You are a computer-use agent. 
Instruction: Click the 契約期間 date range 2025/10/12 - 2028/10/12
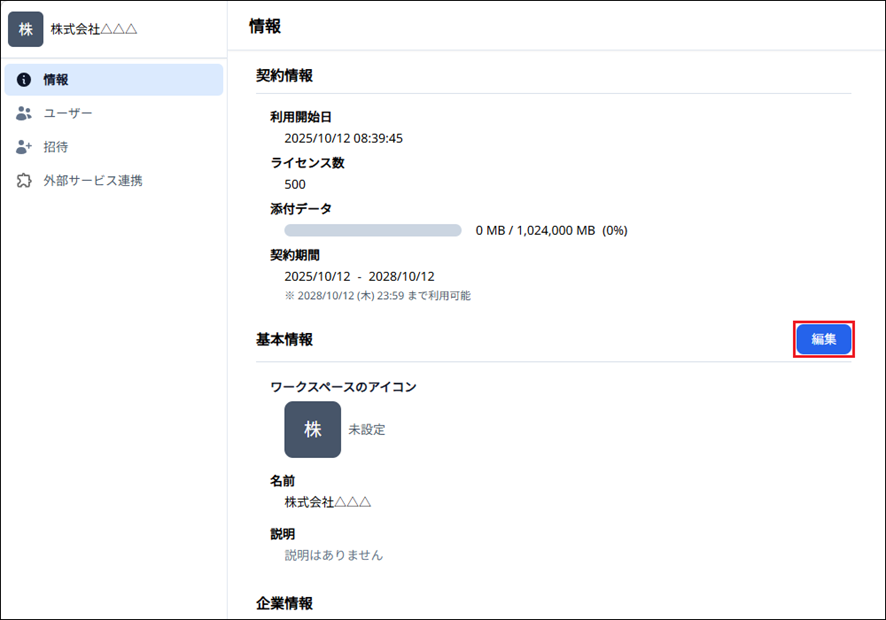(x=359, y=276)
